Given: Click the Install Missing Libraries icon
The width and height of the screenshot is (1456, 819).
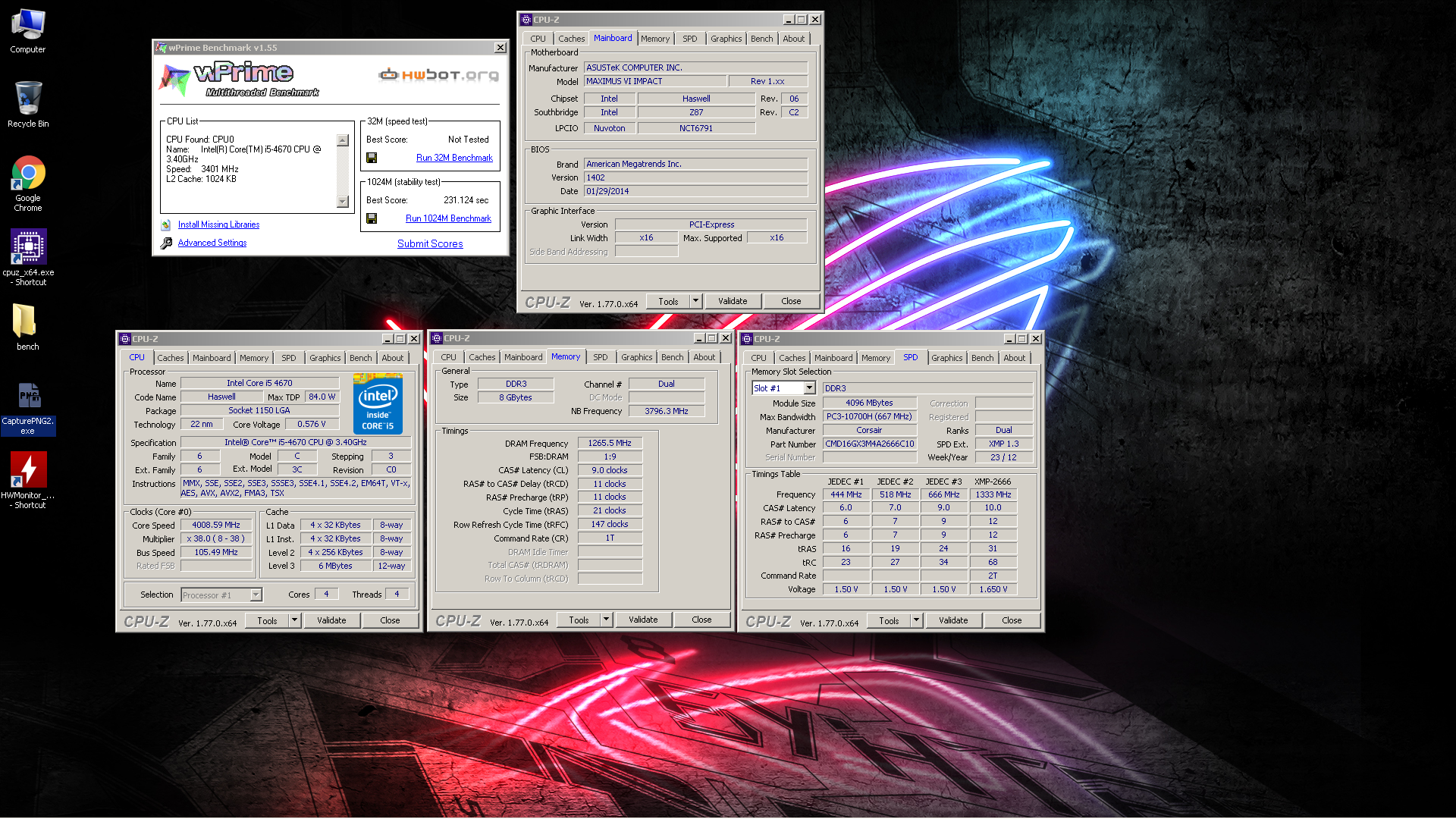Looking at the screenshot, I should 166,224.
